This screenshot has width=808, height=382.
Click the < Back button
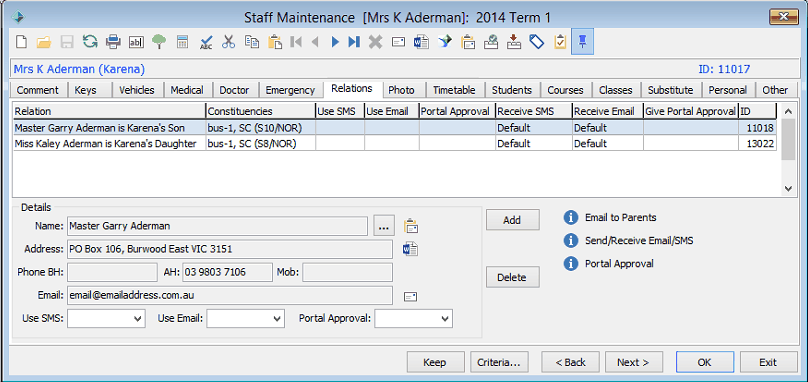coord(570,362)
